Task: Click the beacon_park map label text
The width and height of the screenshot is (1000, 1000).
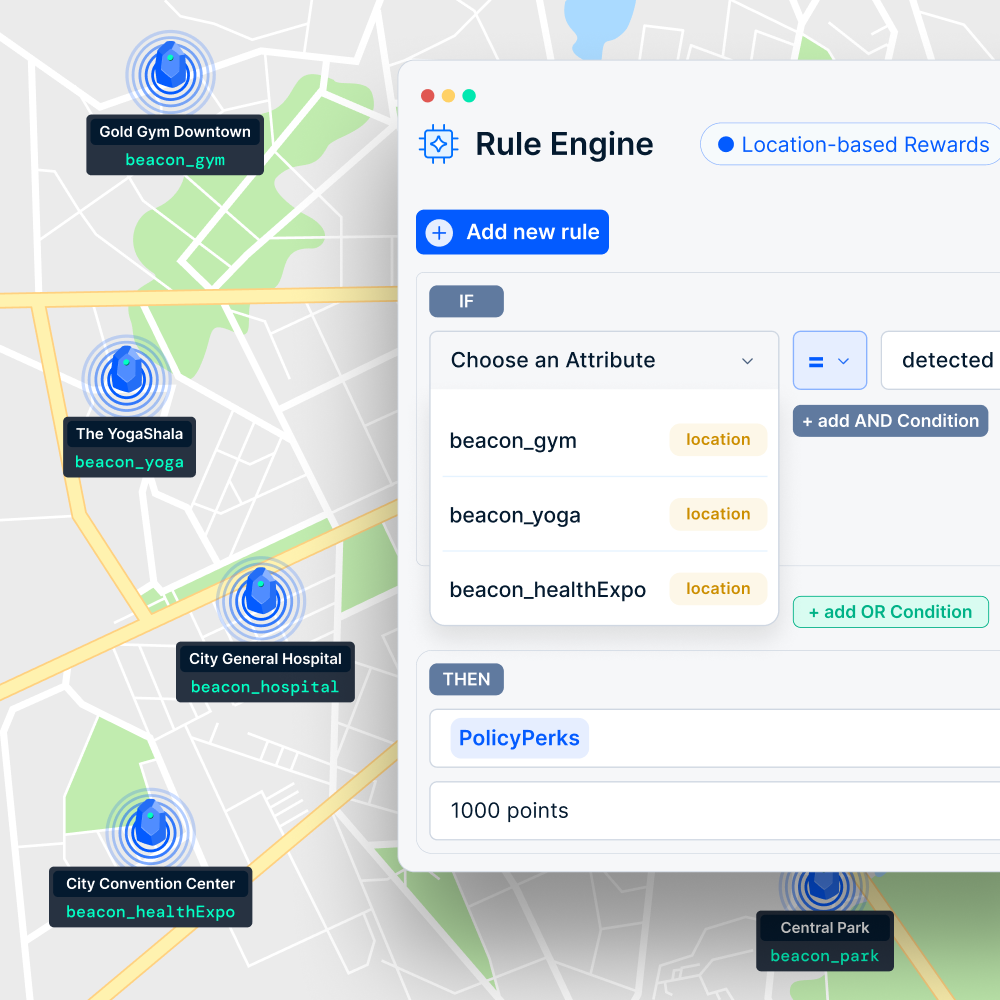Action: point(825,956)
